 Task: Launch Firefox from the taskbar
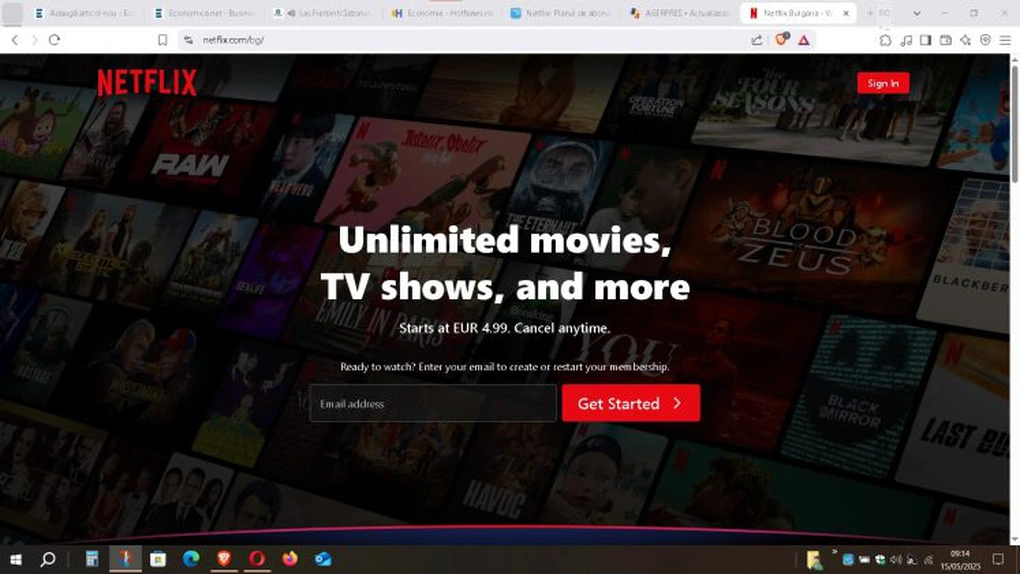pyautogui.click(x=290, y=559)
